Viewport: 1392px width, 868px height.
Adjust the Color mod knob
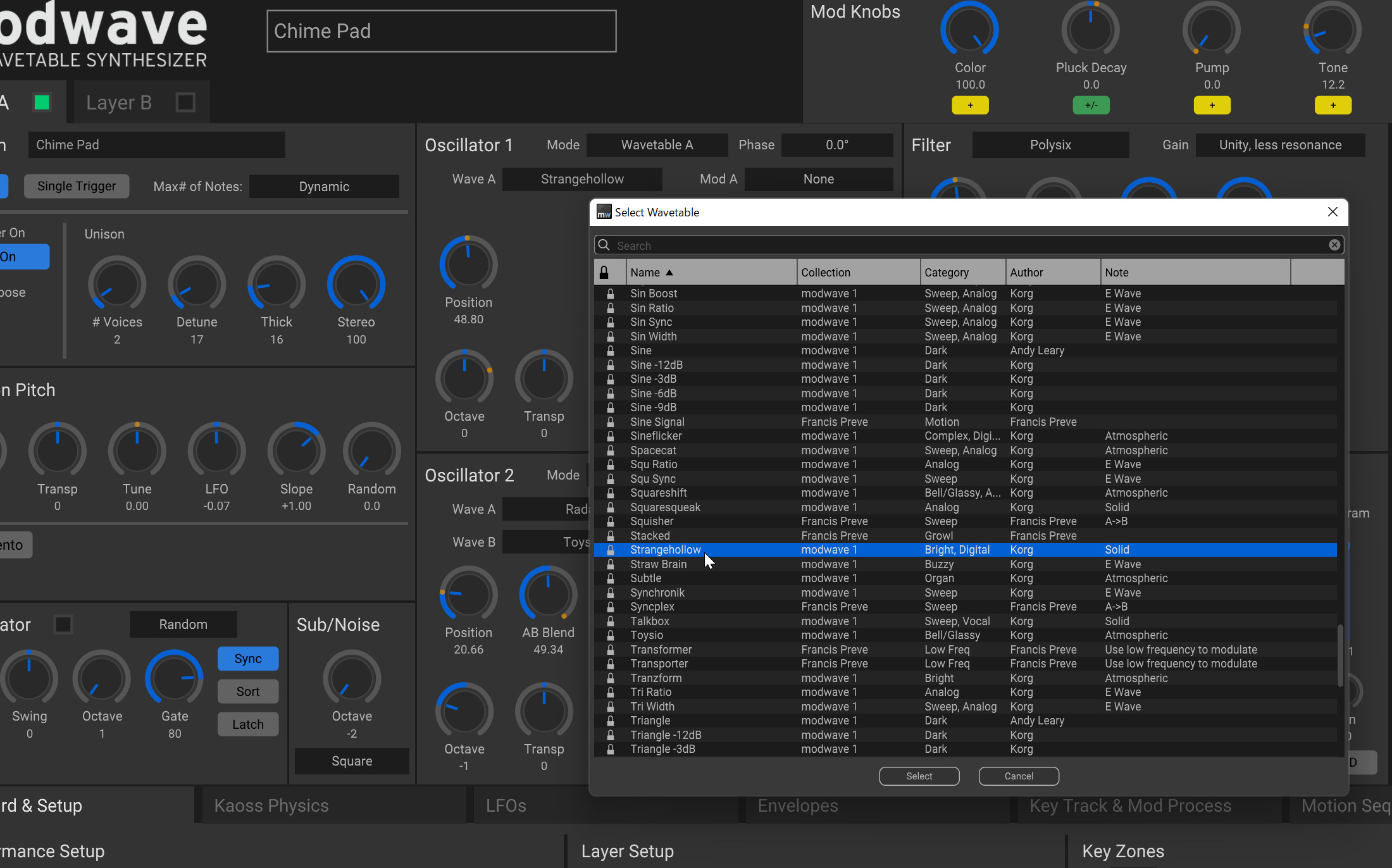970,30
